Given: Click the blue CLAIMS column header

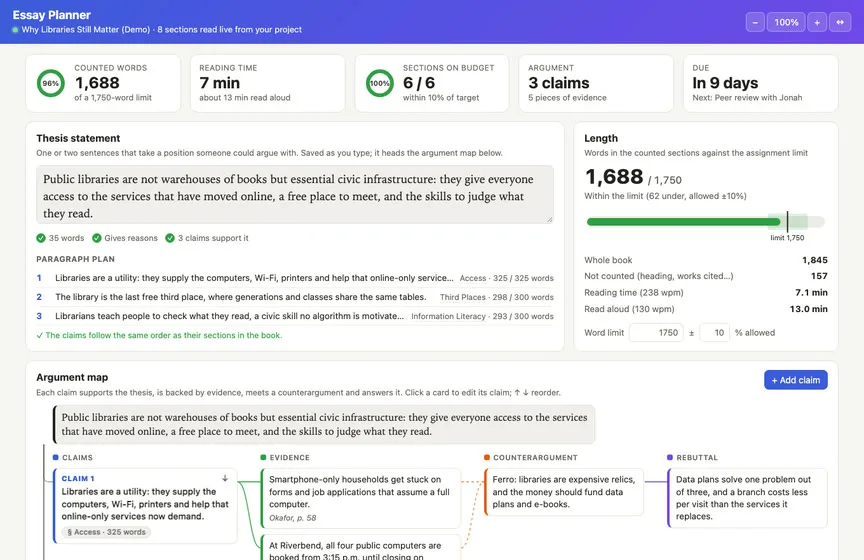Looking at the screenshot, I should tap(73, 457).
